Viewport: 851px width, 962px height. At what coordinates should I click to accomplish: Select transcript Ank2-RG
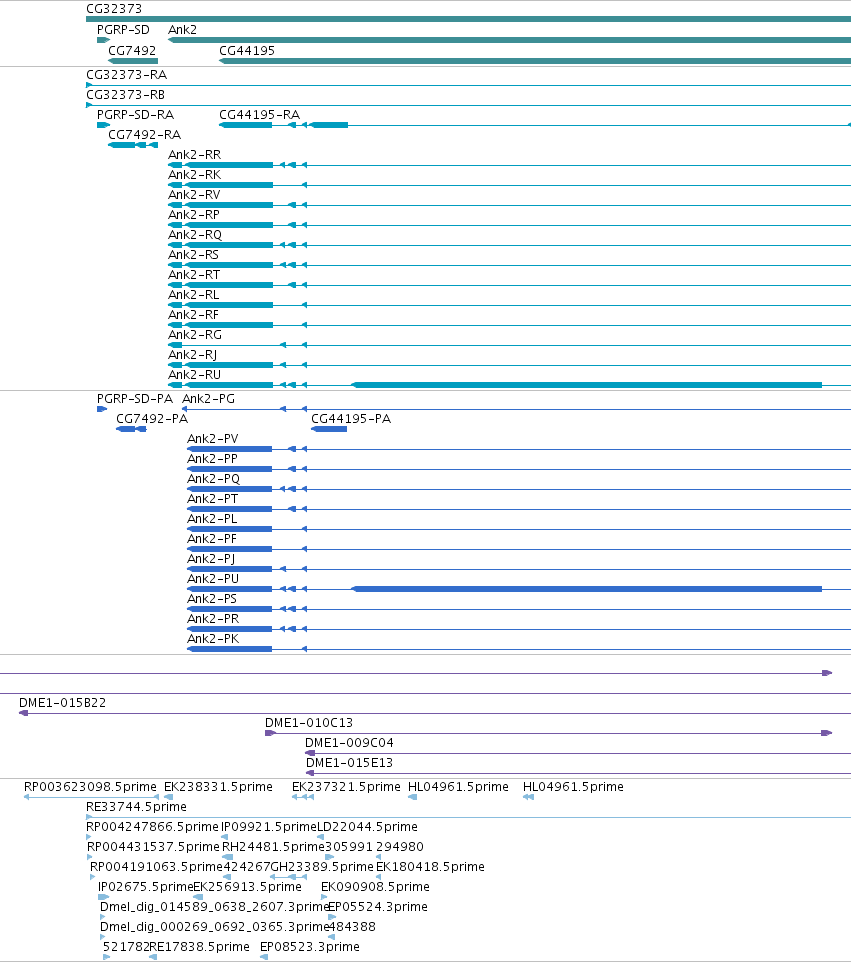195,334
